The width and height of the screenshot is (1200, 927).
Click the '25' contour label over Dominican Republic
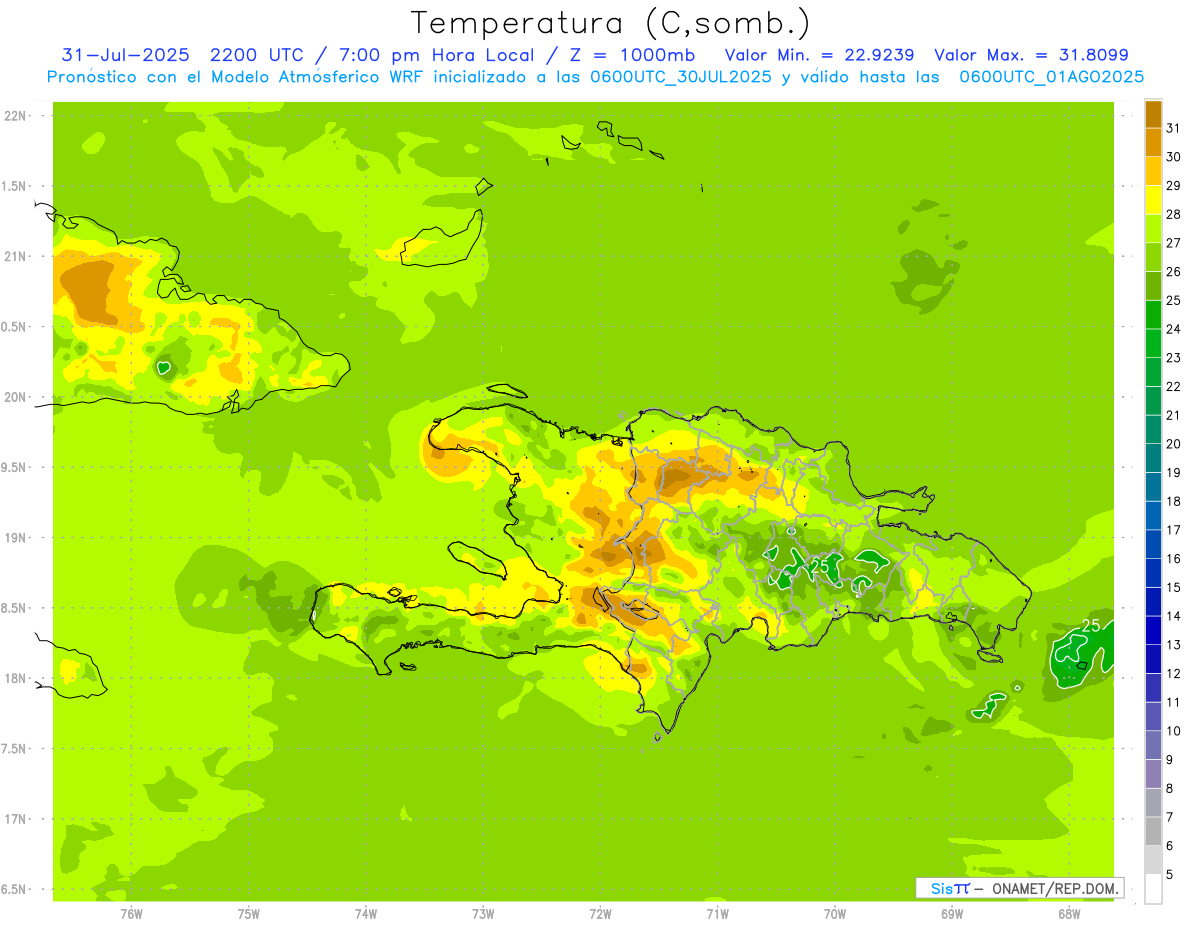click(822, 566)
